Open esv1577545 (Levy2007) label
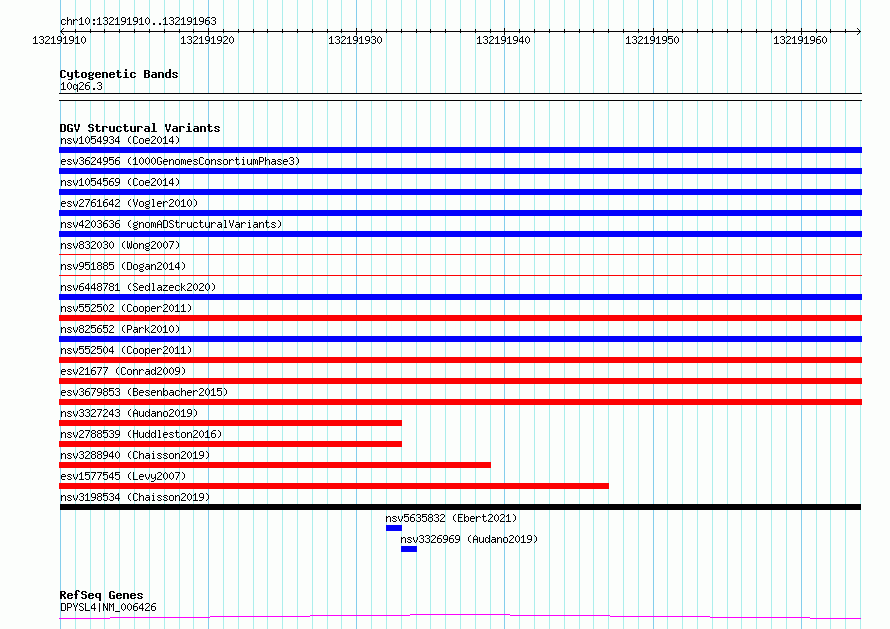890x629 pixels. tap(123, 476)
